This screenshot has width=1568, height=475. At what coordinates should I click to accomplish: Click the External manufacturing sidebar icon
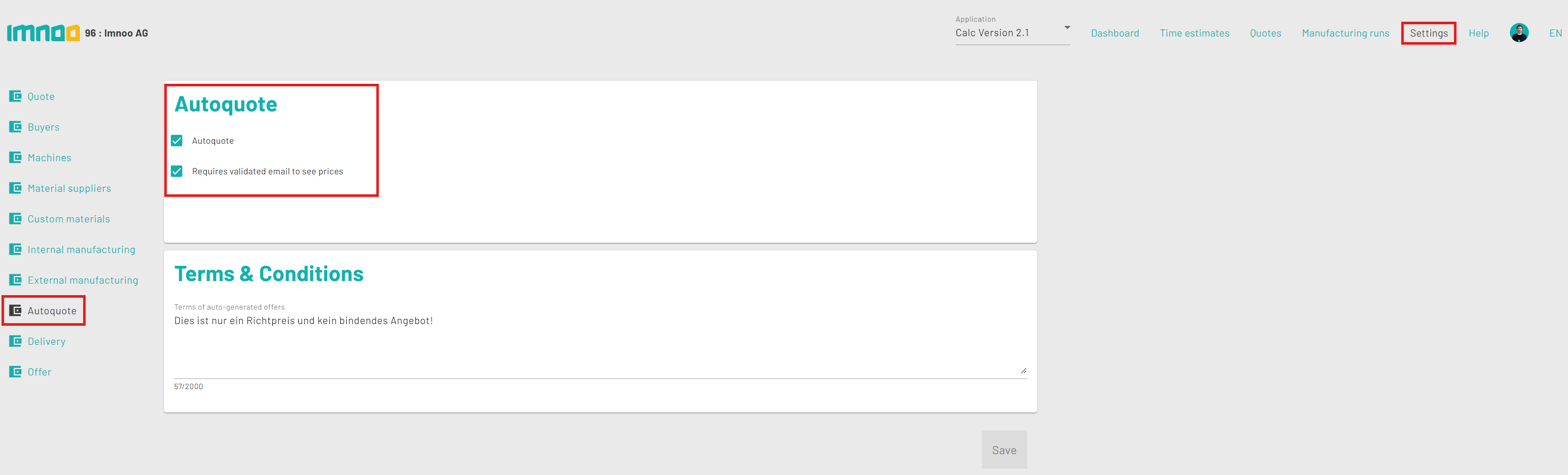pos(15,279)
